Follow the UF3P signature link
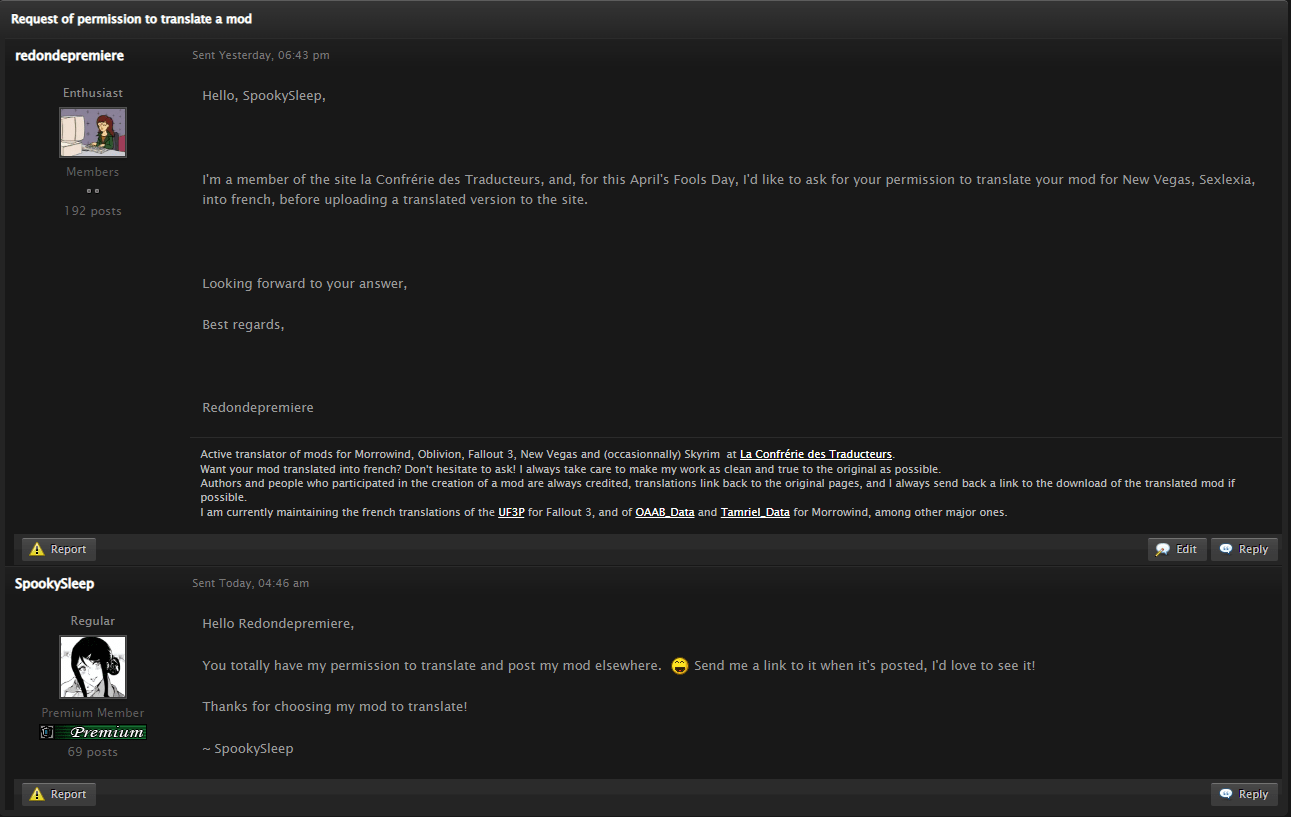Viewport: 1291px width, 817px height. pyautogui.click(x=511, y=512)
